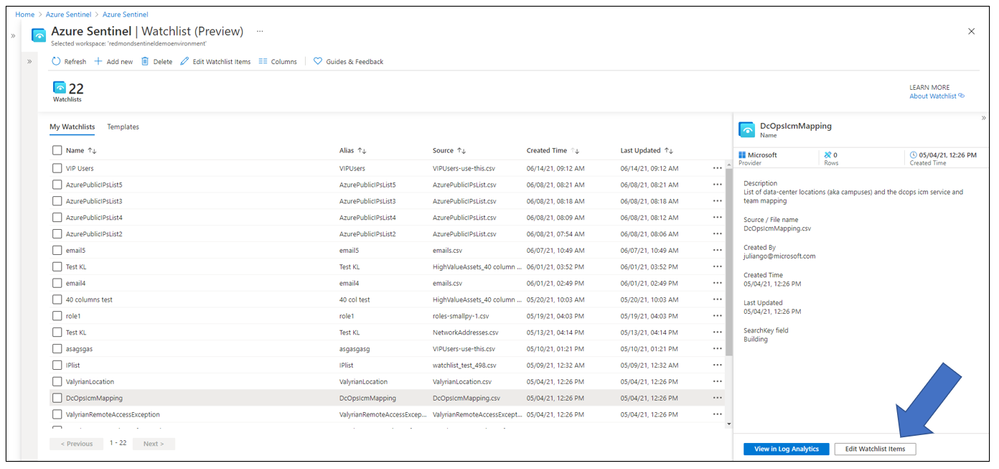Sort by the Created Time column
Viewport: 999px width, 469px height.
554,151
